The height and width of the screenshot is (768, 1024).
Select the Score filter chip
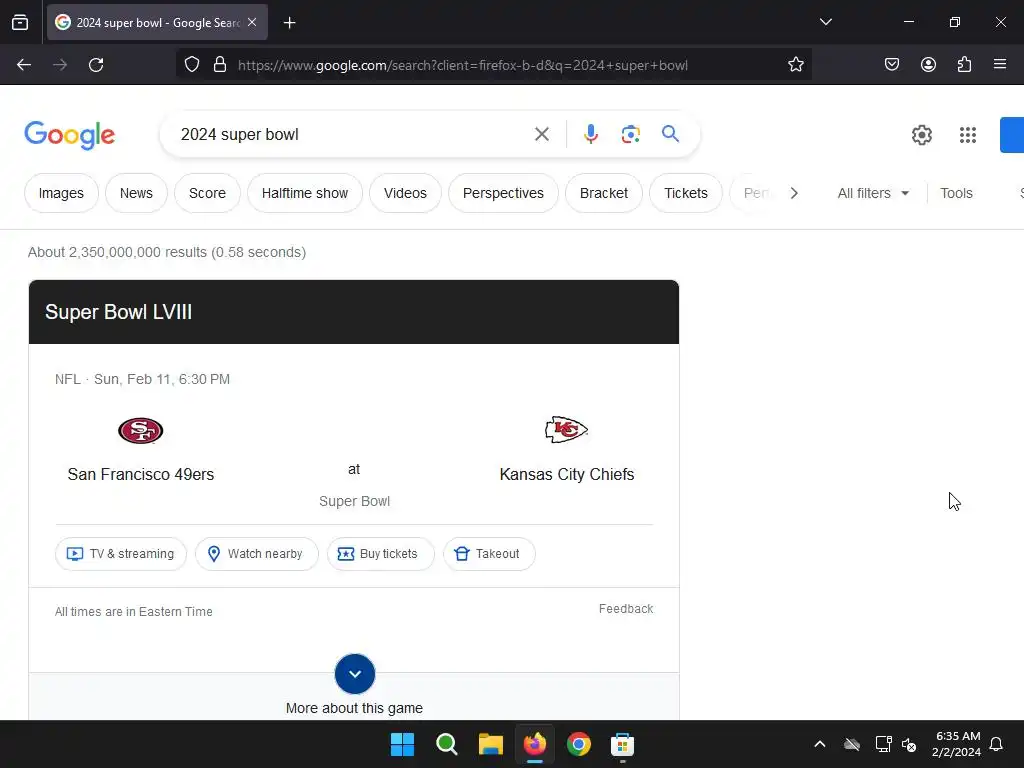point(208,193)
